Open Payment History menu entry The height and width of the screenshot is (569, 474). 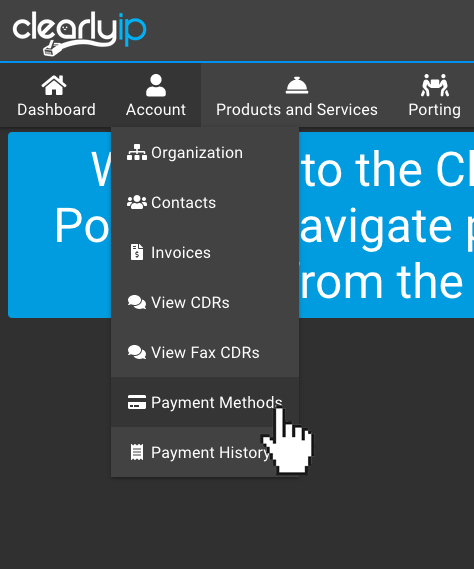205,452
